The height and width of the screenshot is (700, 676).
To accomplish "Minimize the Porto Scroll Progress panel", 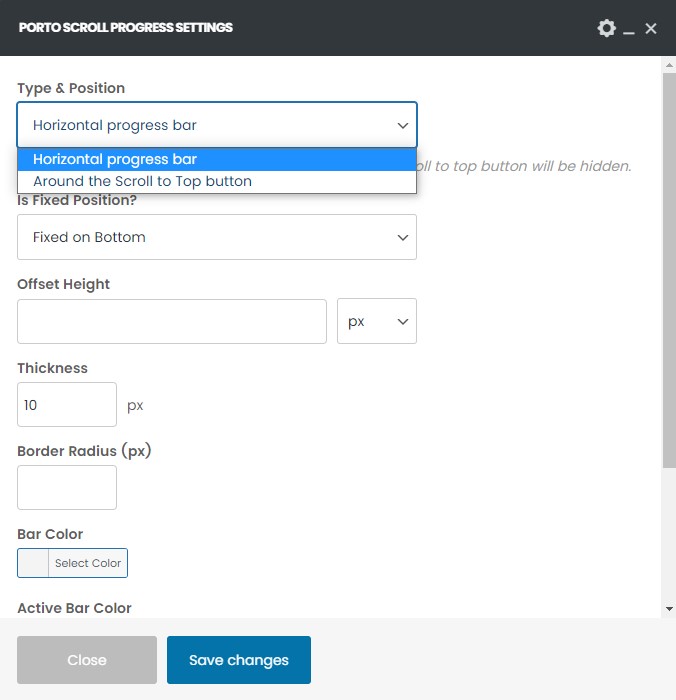I will tap(629, 29).
